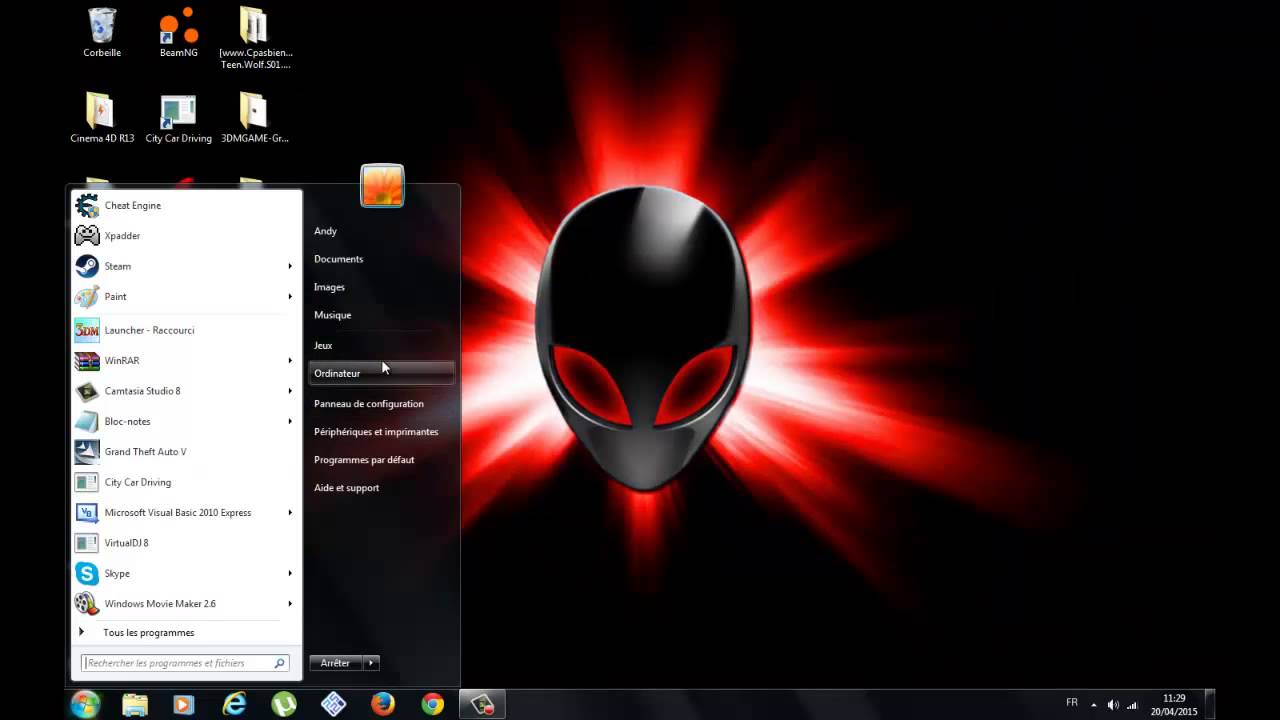Viewport: 1280px width, 720px height.
Task: Expand Skype jump list arrow
Action: pyautogui.click(x=290, y=574)
